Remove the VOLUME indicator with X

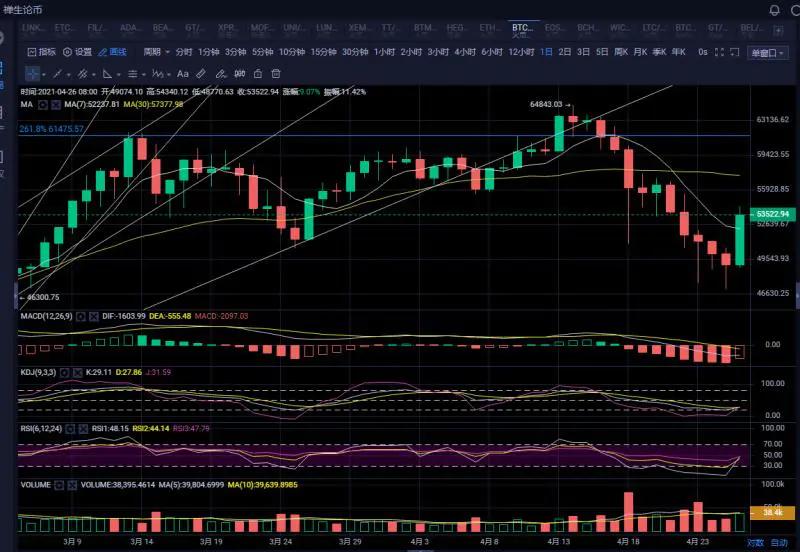72,485
